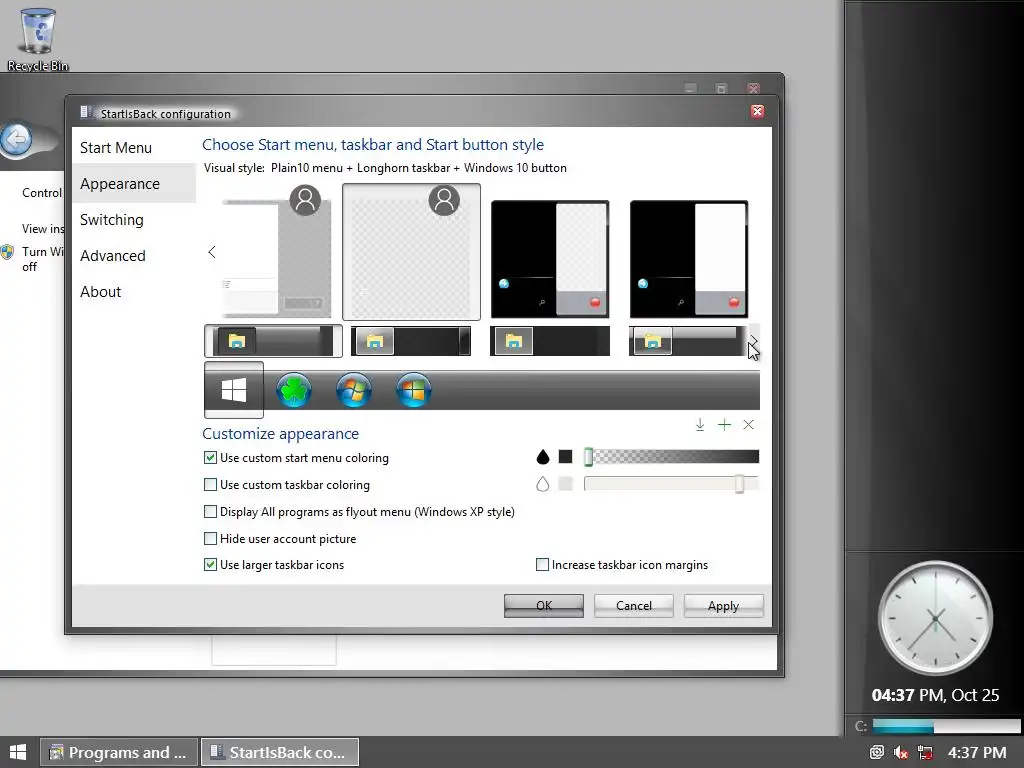Screen dimensions: 1024x768
Task: Click the Apply button
Action: pos(723,605)
